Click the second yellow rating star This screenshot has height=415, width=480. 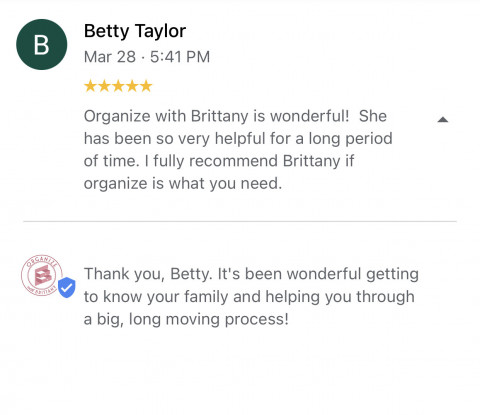coord(104,86)
